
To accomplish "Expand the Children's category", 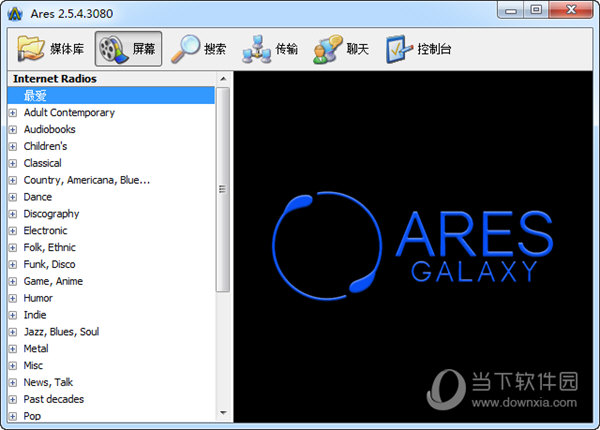I will pyautogui.click(x=13, y=147).
